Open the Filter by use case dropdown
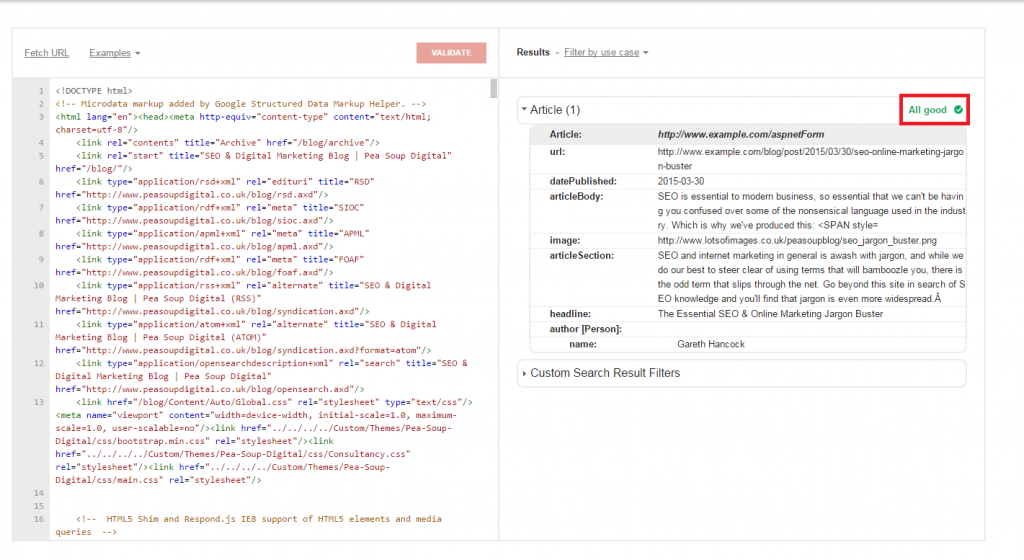1024x560 pixels. click(606, 52)
